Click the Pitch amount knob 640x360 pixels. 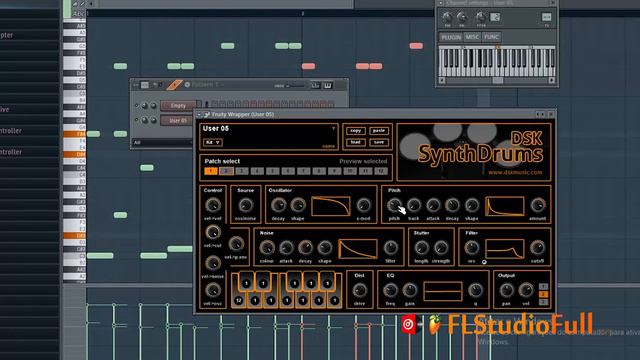click(538, 205)
